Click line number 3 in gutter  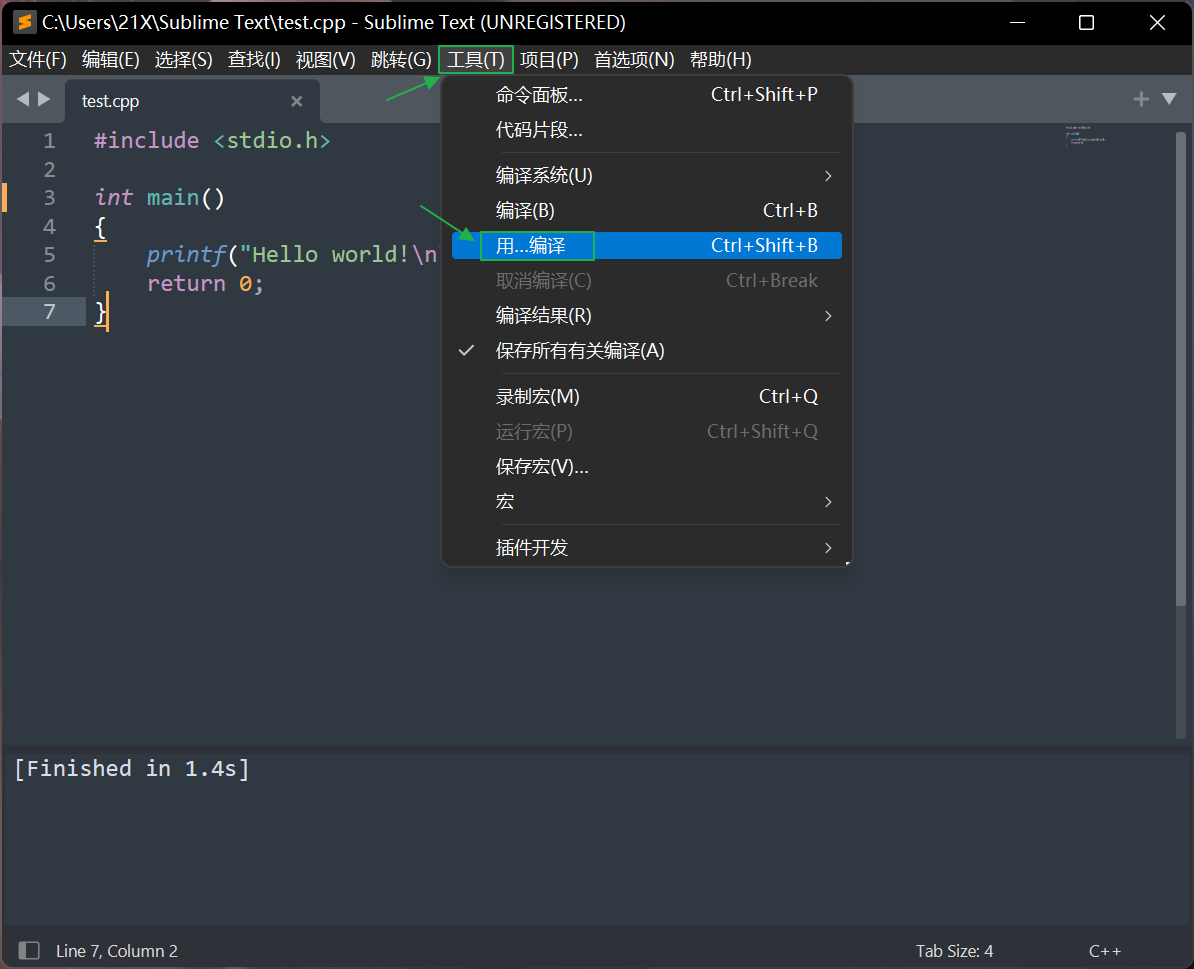coord(49,198)
